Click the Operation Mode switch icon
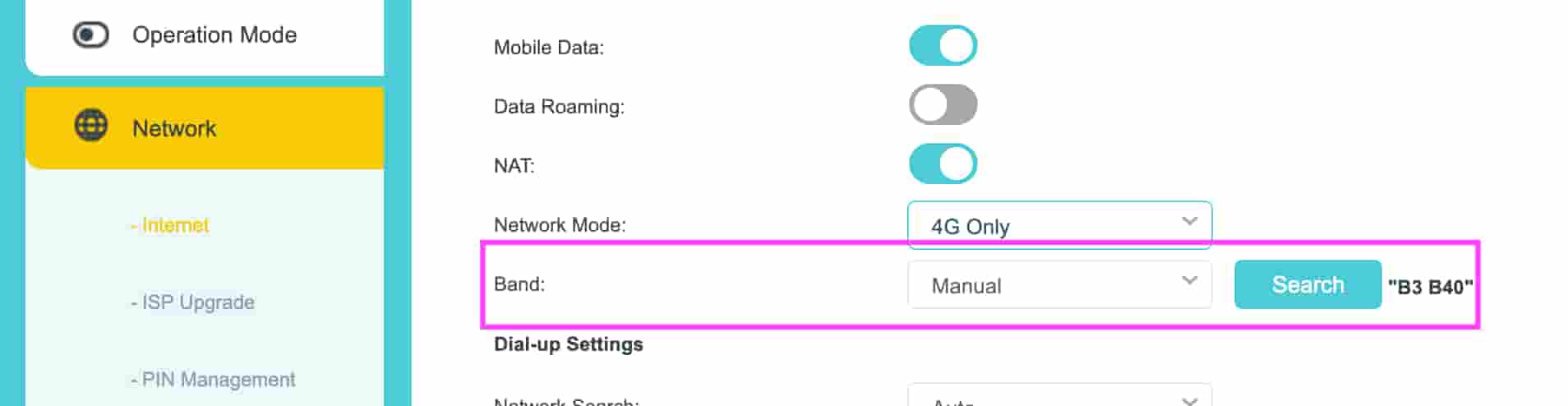 [90, 35]
